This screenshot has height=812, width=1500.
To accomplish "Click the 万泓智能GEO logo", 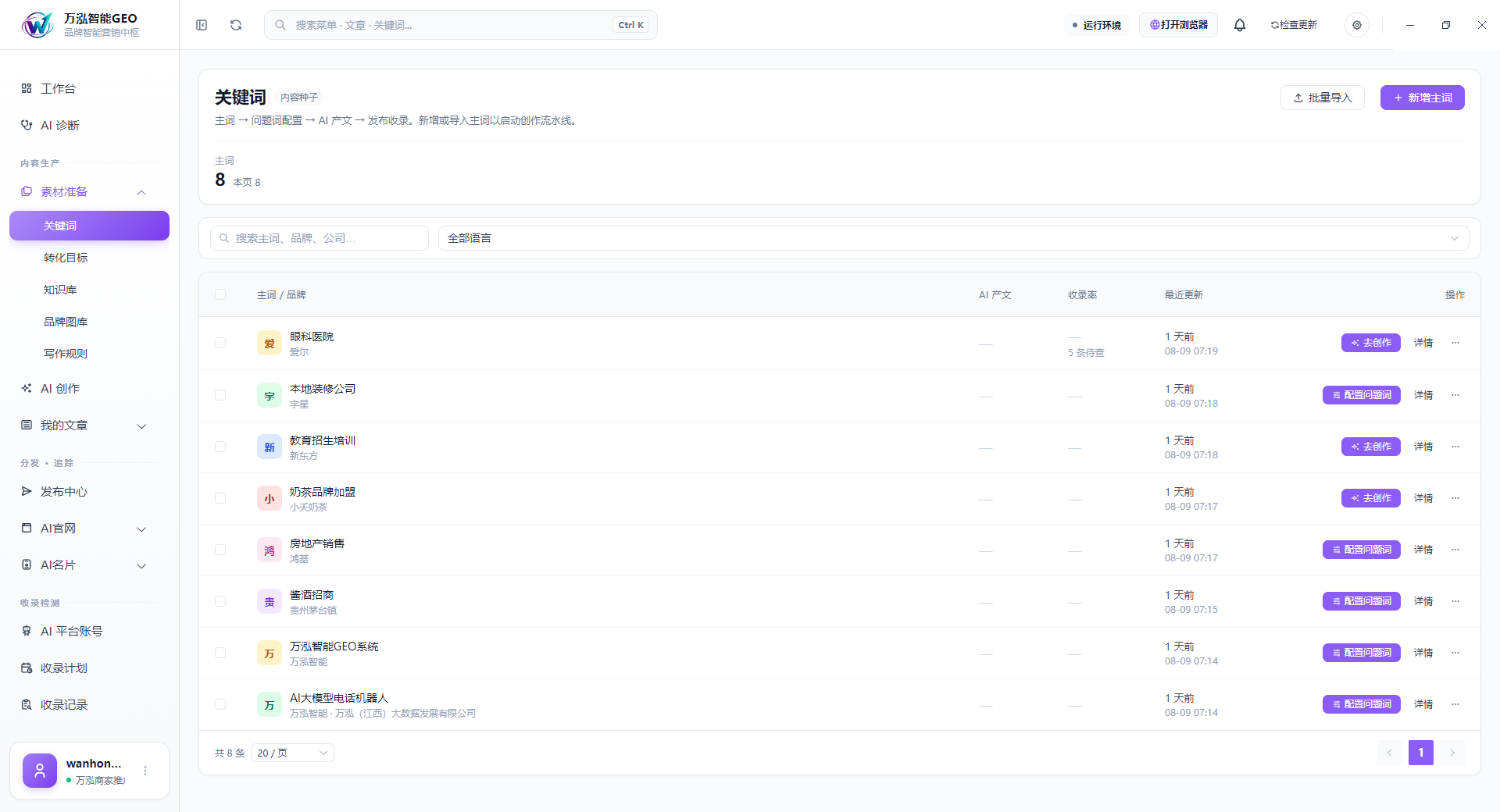I will 37,25.
